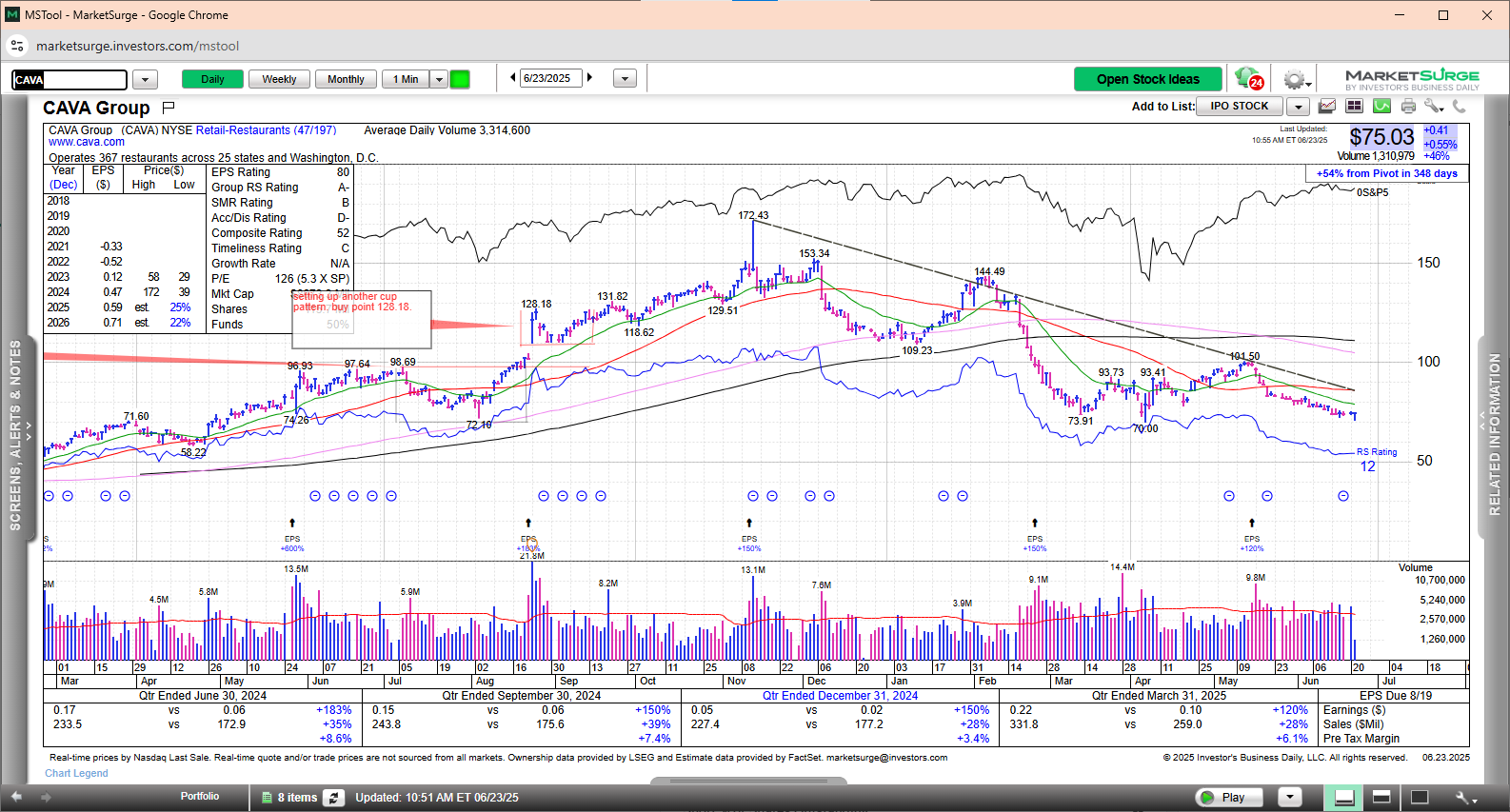
Task: Advance to the next date with right arrow
Action: click(x=589, y=78)
